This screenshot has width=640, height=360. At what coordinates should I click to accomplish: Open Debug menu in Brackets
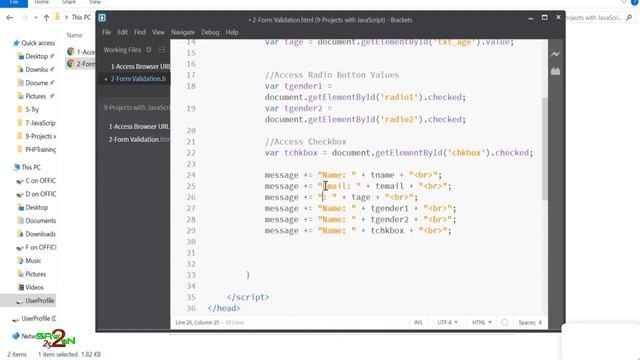[x=210, y=32]
